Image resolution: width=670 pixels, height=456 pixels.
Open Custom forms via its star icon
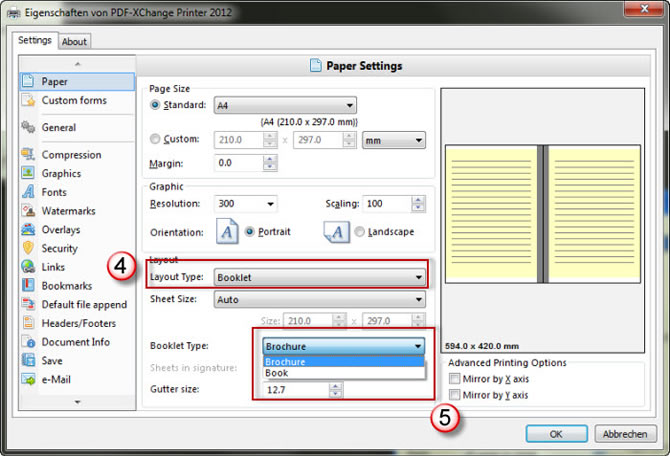pos(28,100)
